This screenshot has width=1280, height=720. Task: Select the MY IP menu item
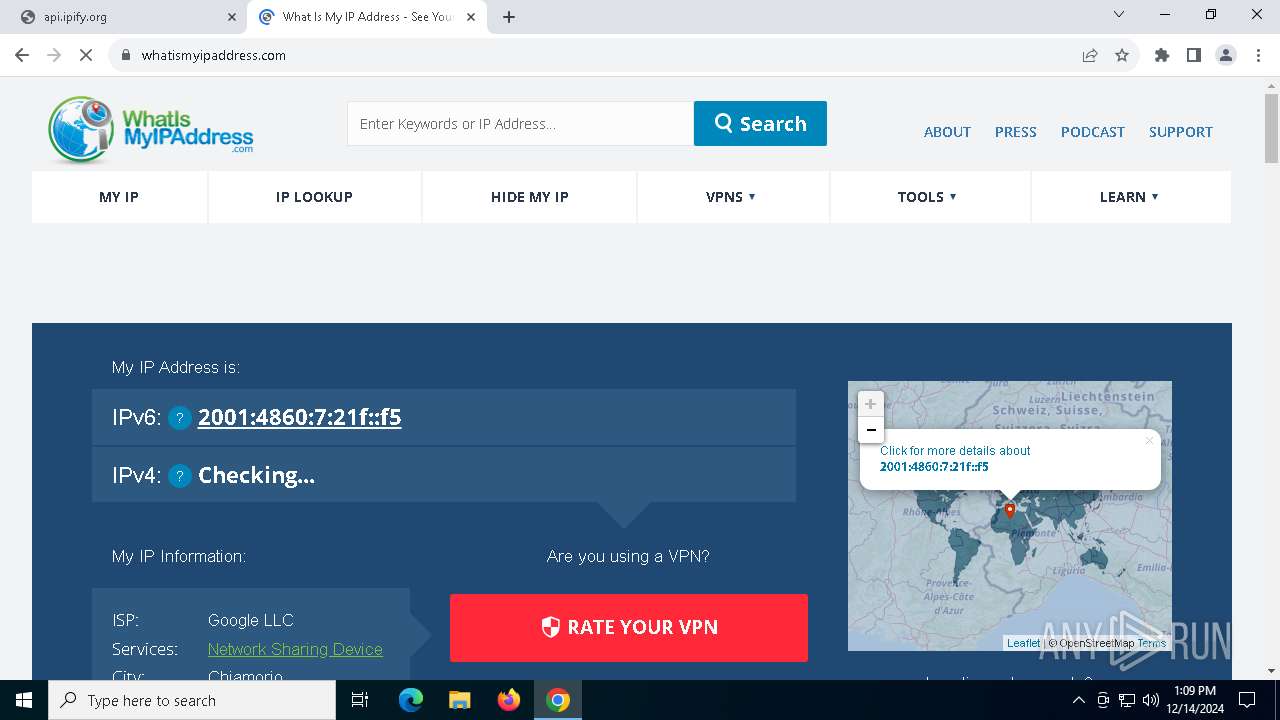119,197
